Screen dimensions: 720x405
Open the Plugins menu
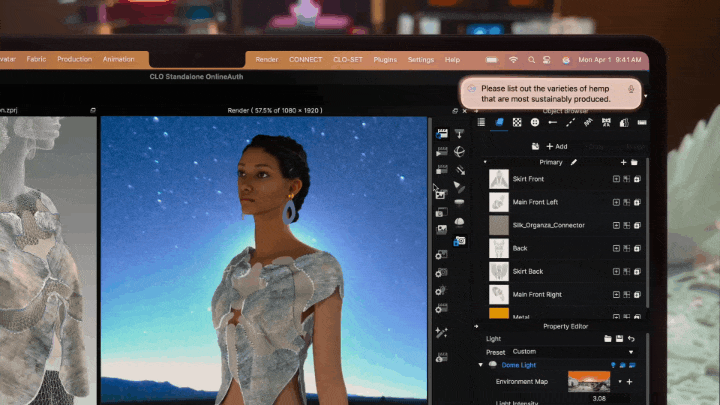pos(385,60)
